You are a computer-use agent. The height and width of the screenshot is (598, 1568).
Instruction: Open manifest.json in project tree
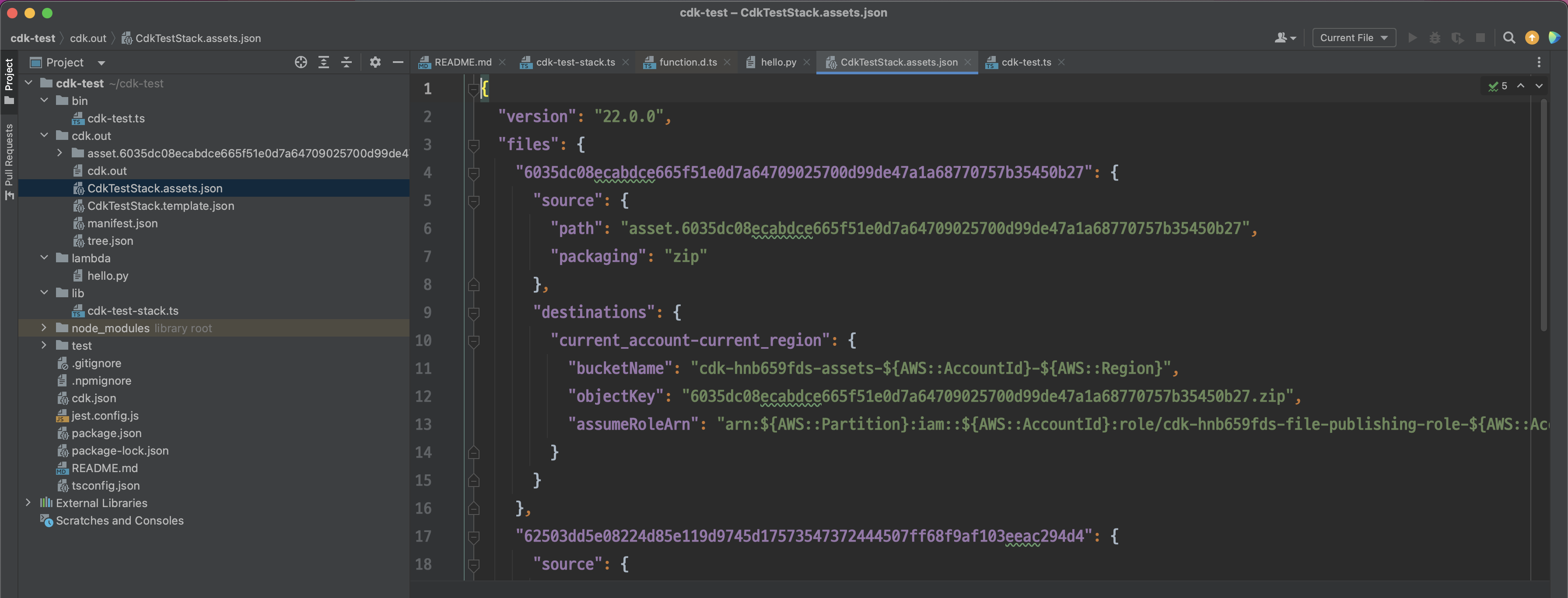(122, 223)
